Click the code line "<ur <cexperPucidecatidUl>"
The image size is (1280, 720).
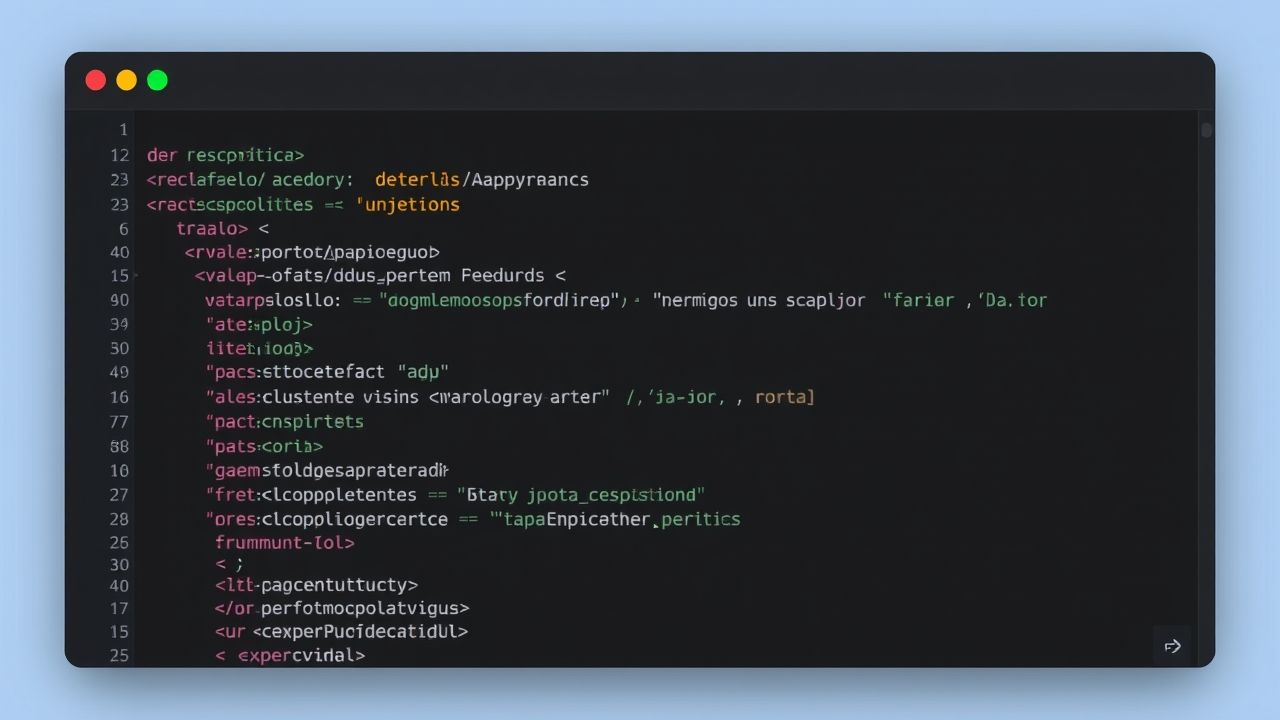(341, 632)
